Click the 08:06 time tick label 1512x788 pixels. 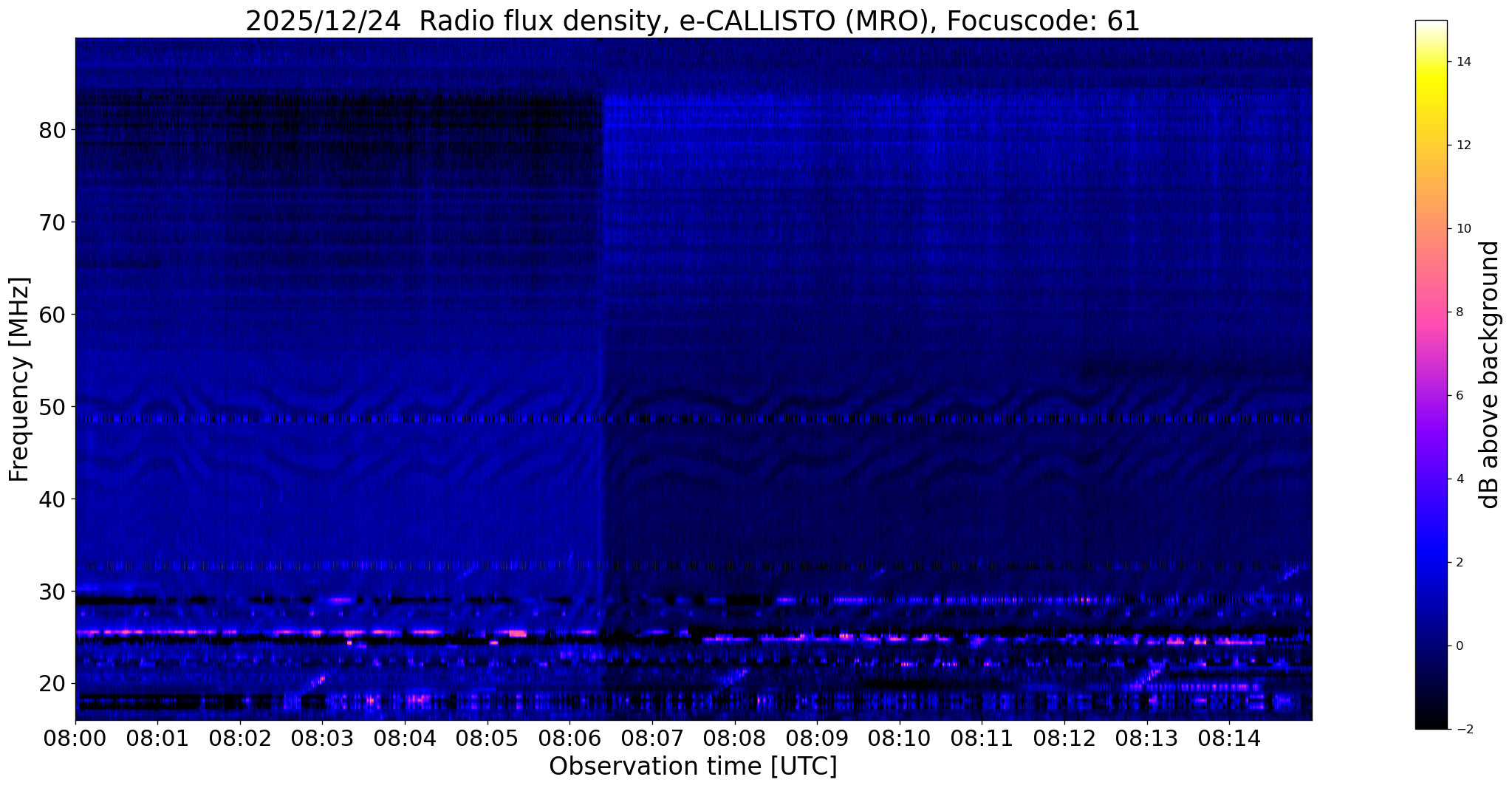click(x=569, y=739)
